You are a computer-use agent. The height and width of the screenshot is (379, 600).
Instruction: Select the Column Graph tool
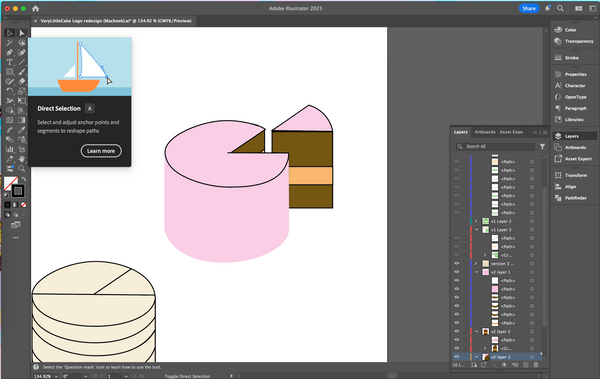tap(10, 149)
